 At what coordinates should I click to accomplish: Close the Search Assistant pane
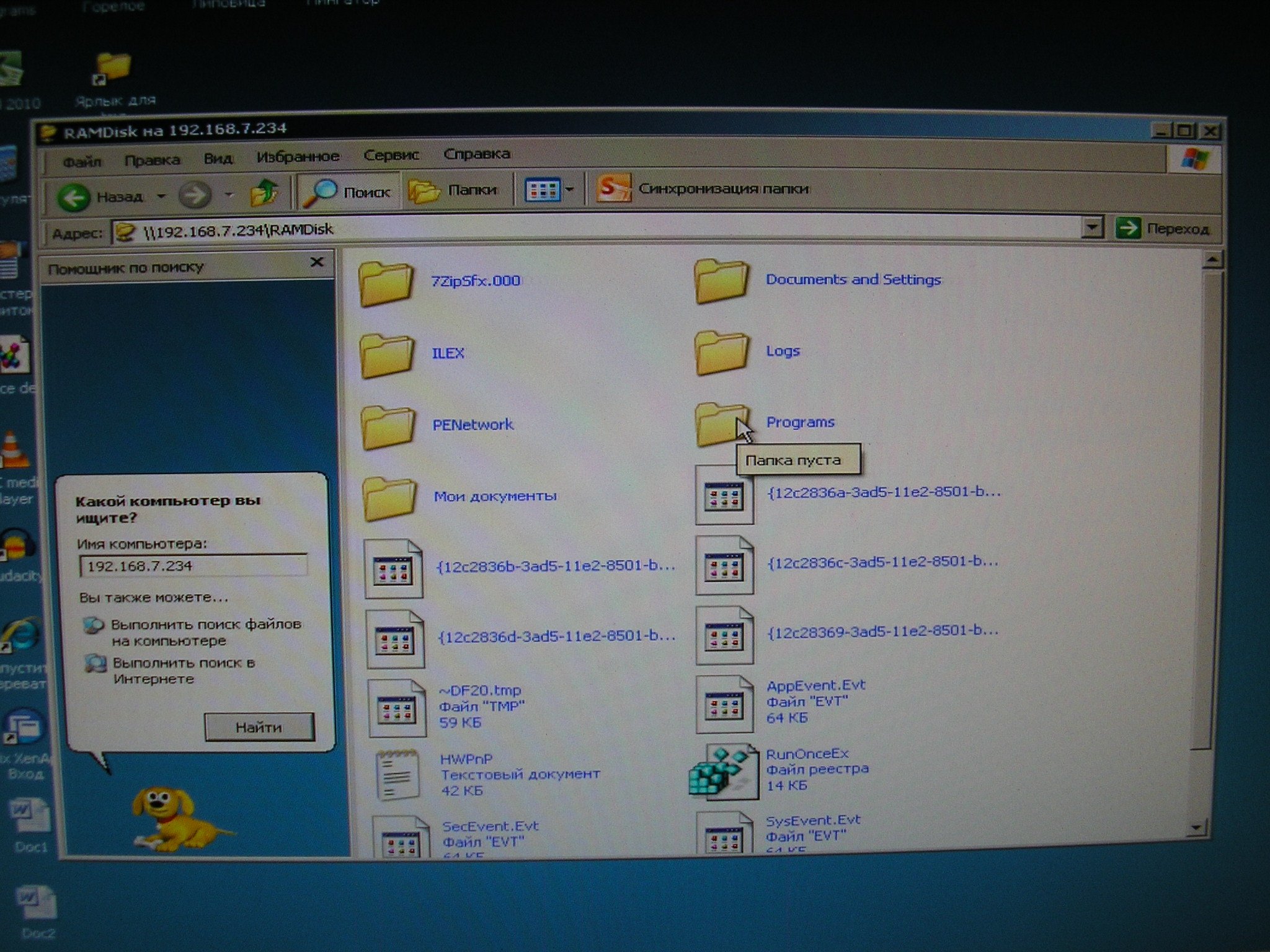(317, 262)
